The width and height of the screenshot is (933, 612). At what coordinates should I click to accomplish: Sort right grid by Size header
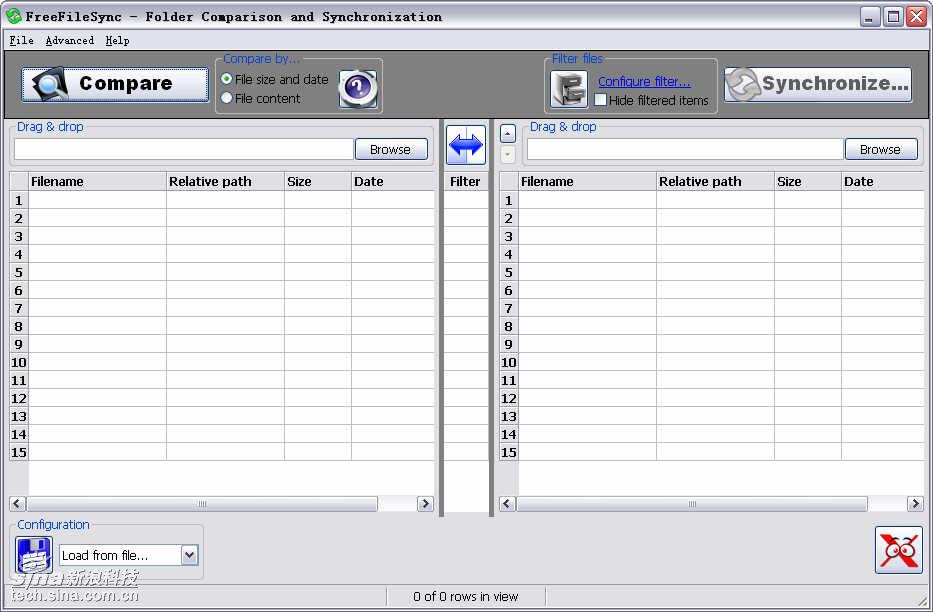tap(807, 181)
